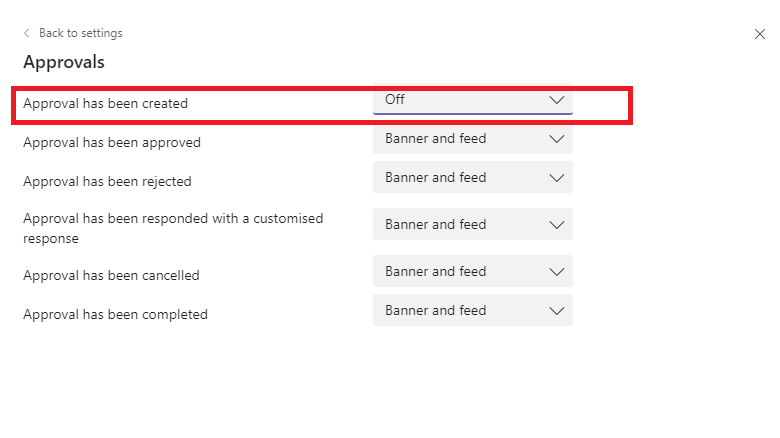Screen dimensions: 780x438
Task: Go back to settings via the link
Action: click(80, 33)
